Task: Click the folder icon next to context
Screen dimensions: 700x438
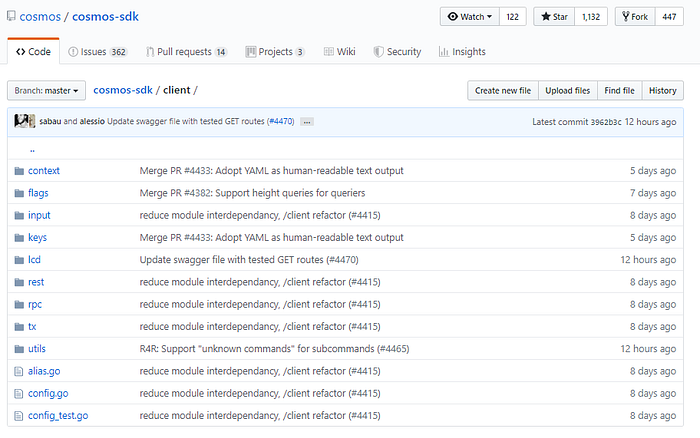Action: pyautogui.click(x=19, y=171)
